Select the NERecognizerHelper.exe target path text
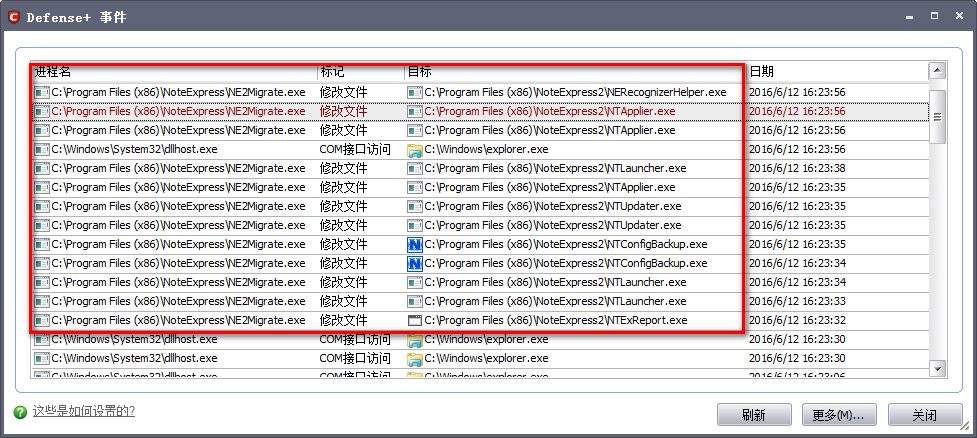The width and height of the screenshot is (977, 438). click(576, 92)
